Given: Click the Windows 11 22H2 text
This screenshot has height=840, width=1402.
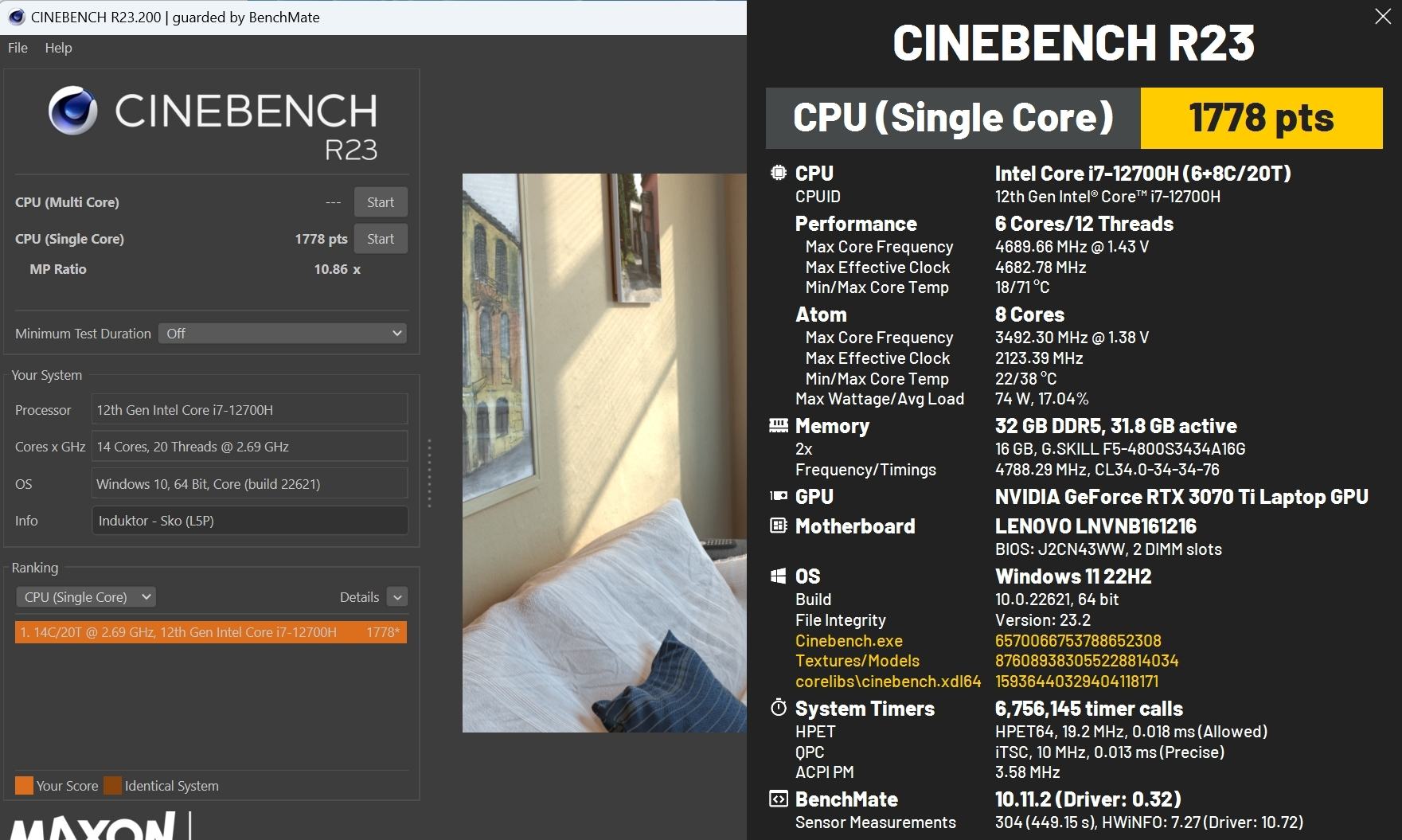Looking at the screenshot, I should 1073,576.
